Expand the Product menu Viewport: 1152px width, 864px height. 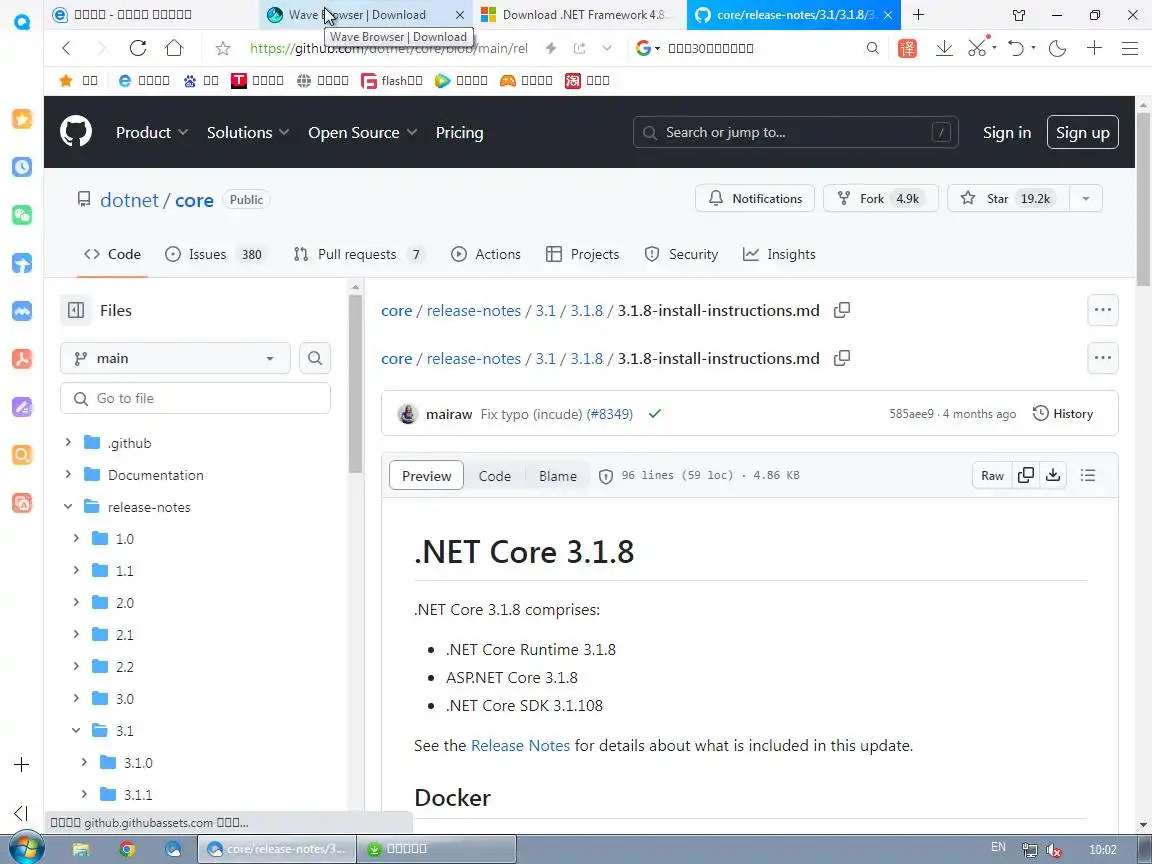152,132
